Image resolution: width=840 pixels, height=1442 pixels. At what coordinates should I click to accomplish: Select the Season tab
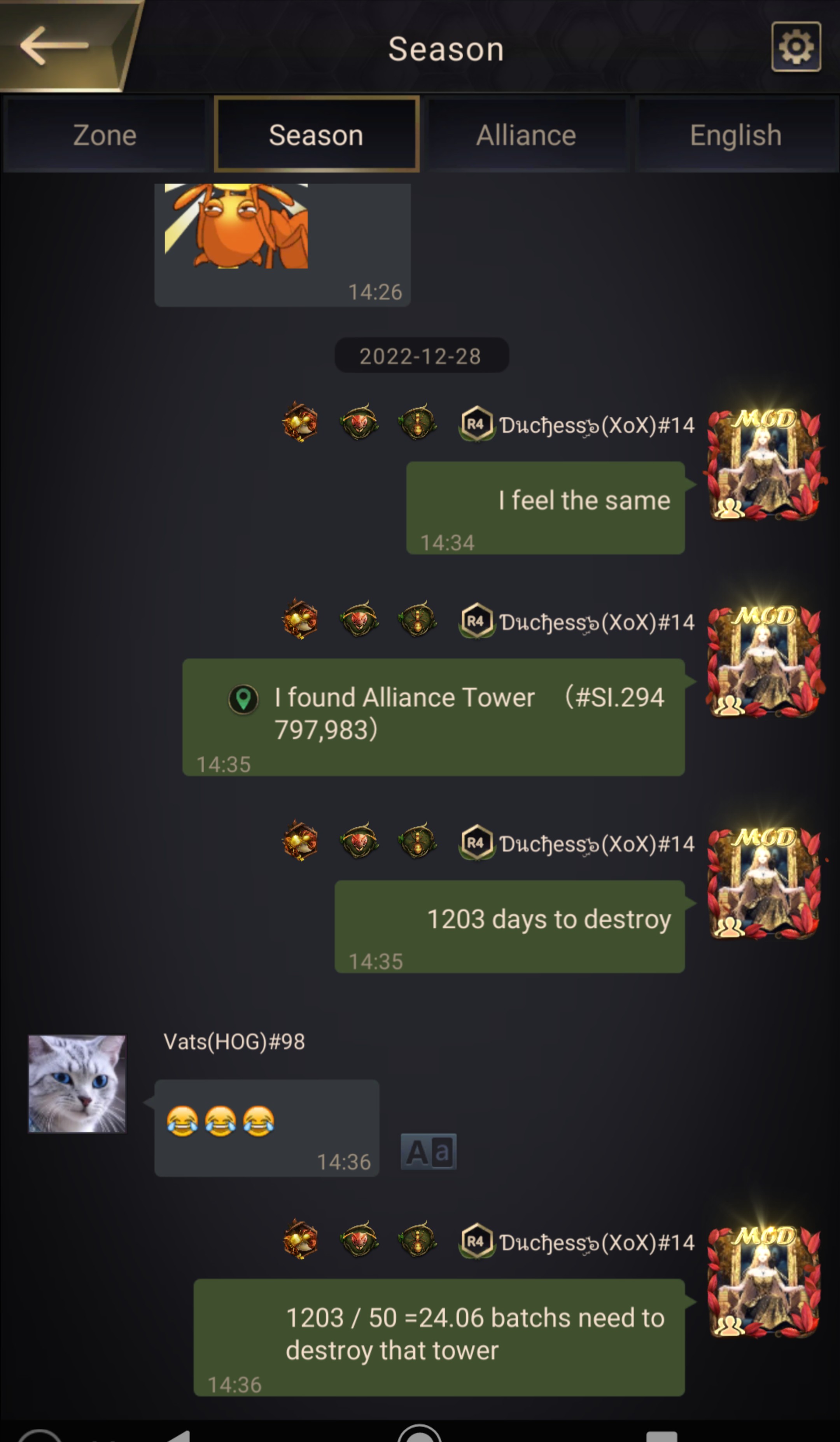[x=317, y=135]
